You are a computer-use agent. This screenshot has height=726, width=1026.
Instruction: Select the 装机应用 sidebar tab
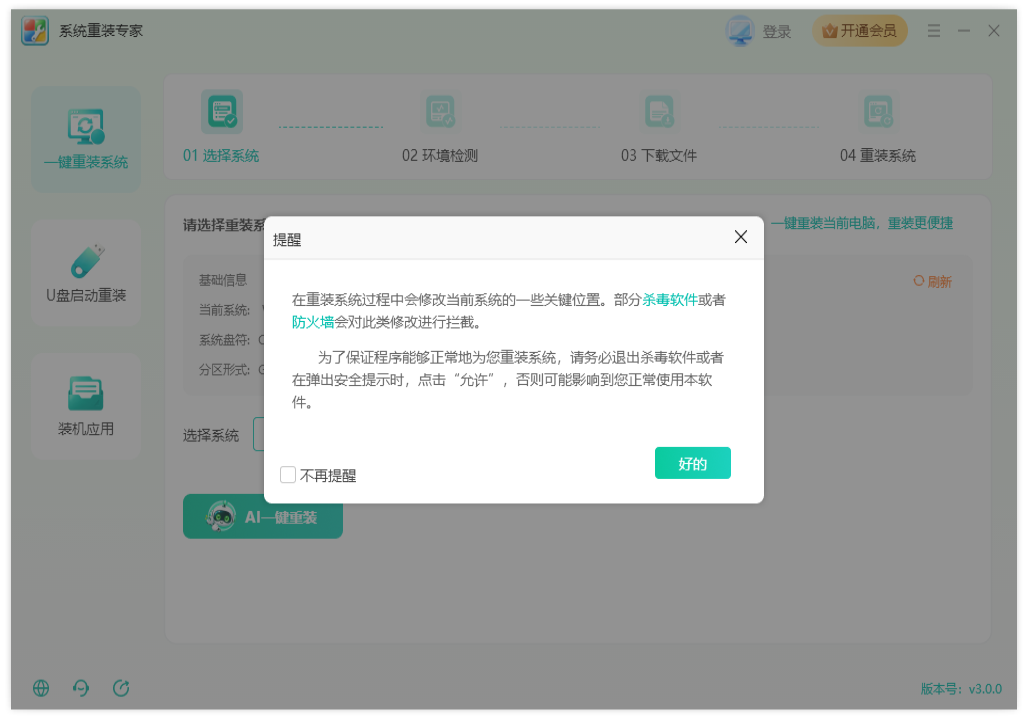86,407
